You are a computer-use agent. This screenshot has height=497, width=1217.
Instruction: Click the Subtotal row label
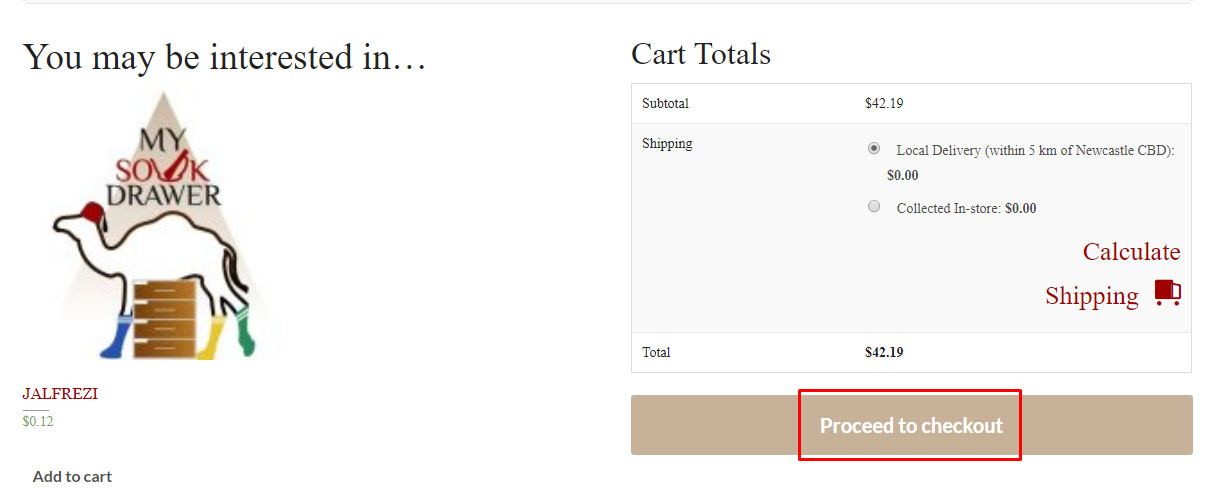click(665, 103)
